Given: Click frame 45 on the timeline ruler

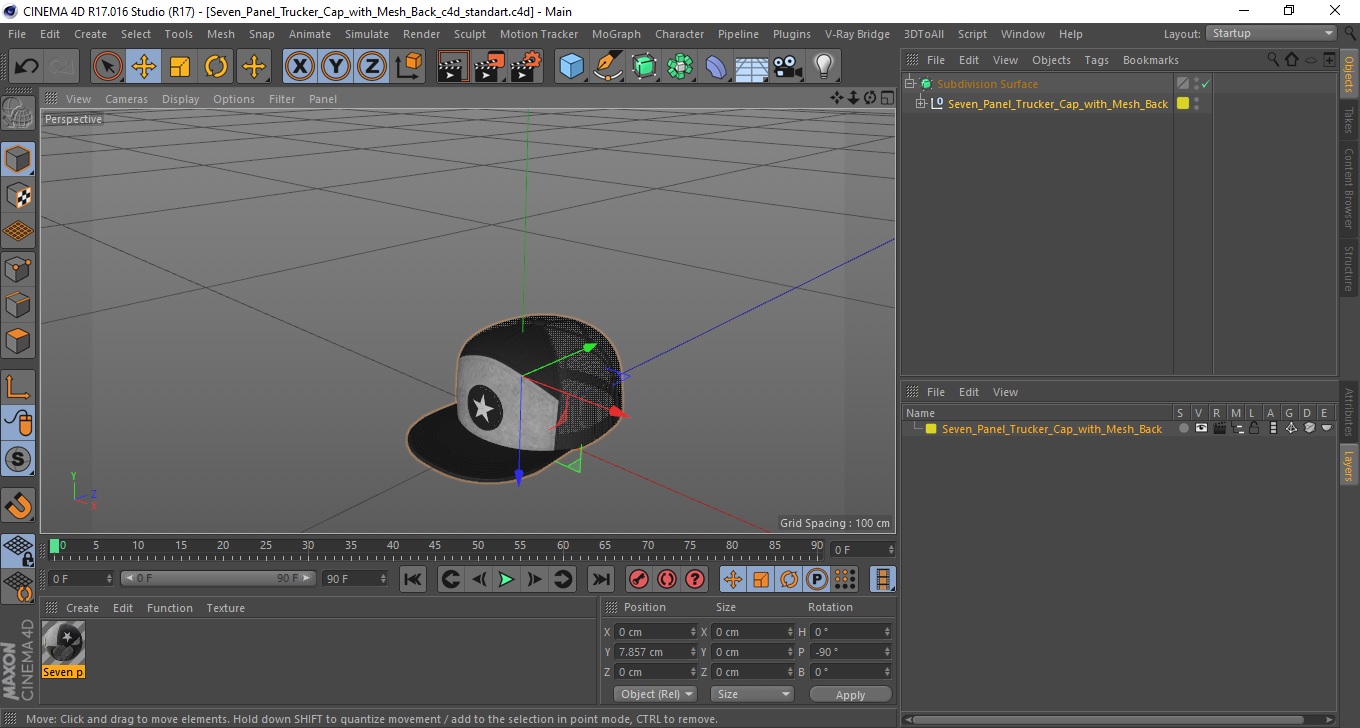Looking at the screenshot, I should [x=435, y=546].
